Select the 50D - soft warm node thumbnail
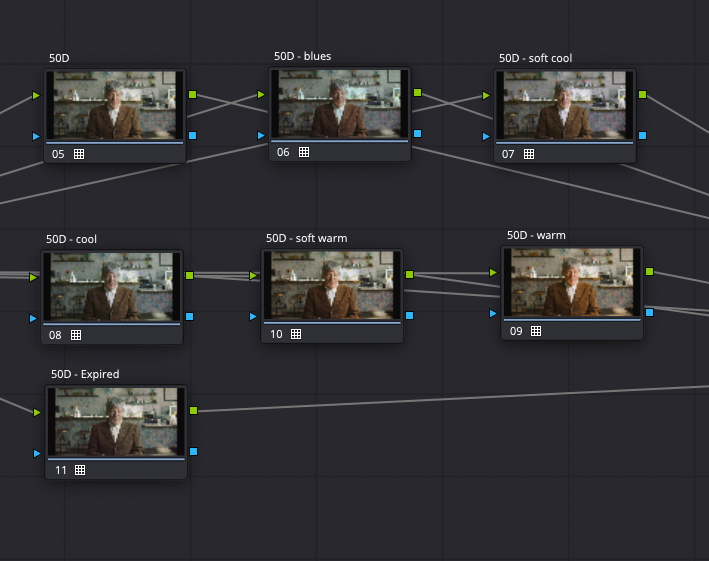 [333, 284]
